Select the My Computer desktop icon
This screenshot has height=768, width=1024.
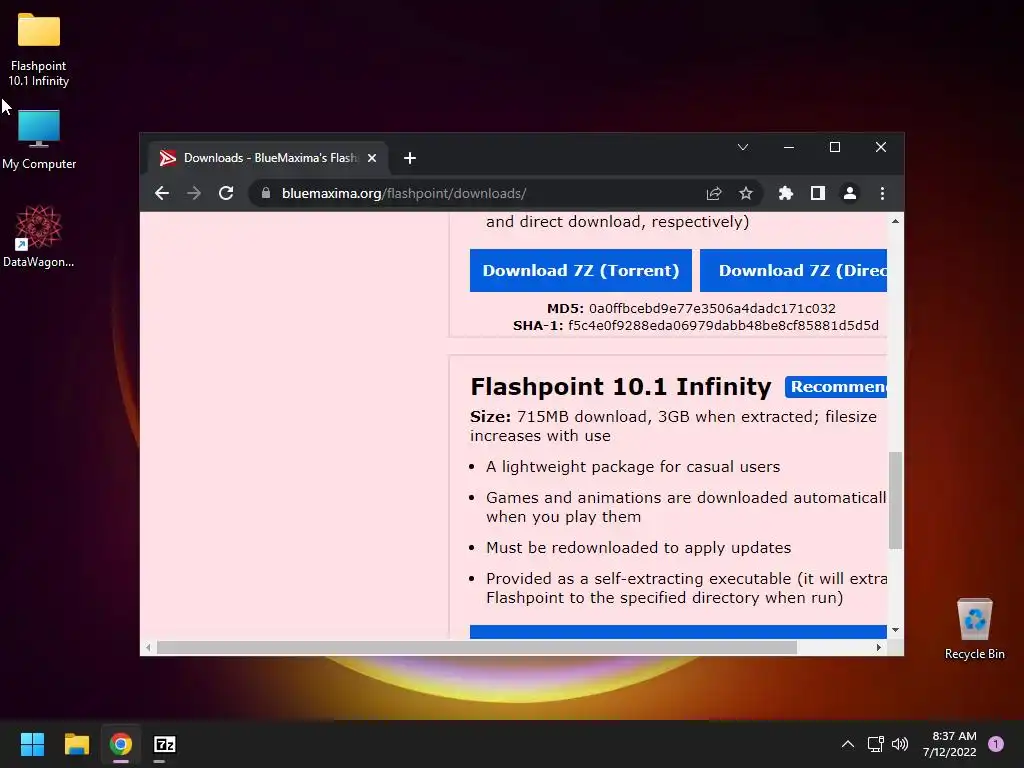[39, 139]
